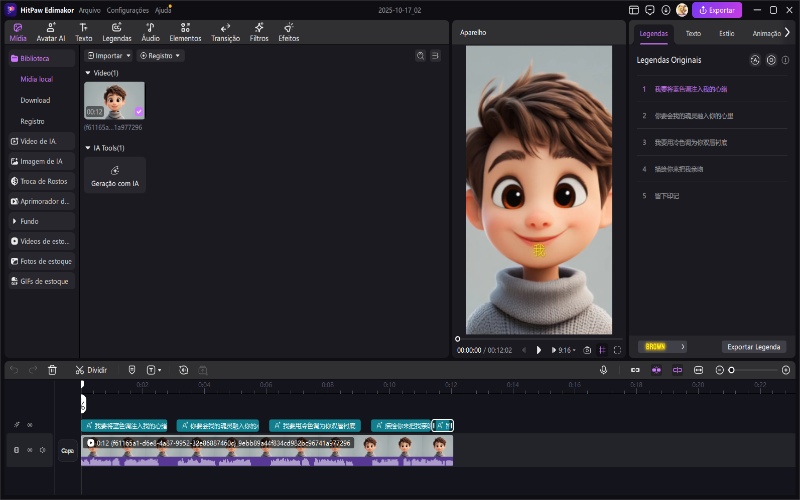
Task: Take a snapshot with the camera icon
Action: (587, 350)
